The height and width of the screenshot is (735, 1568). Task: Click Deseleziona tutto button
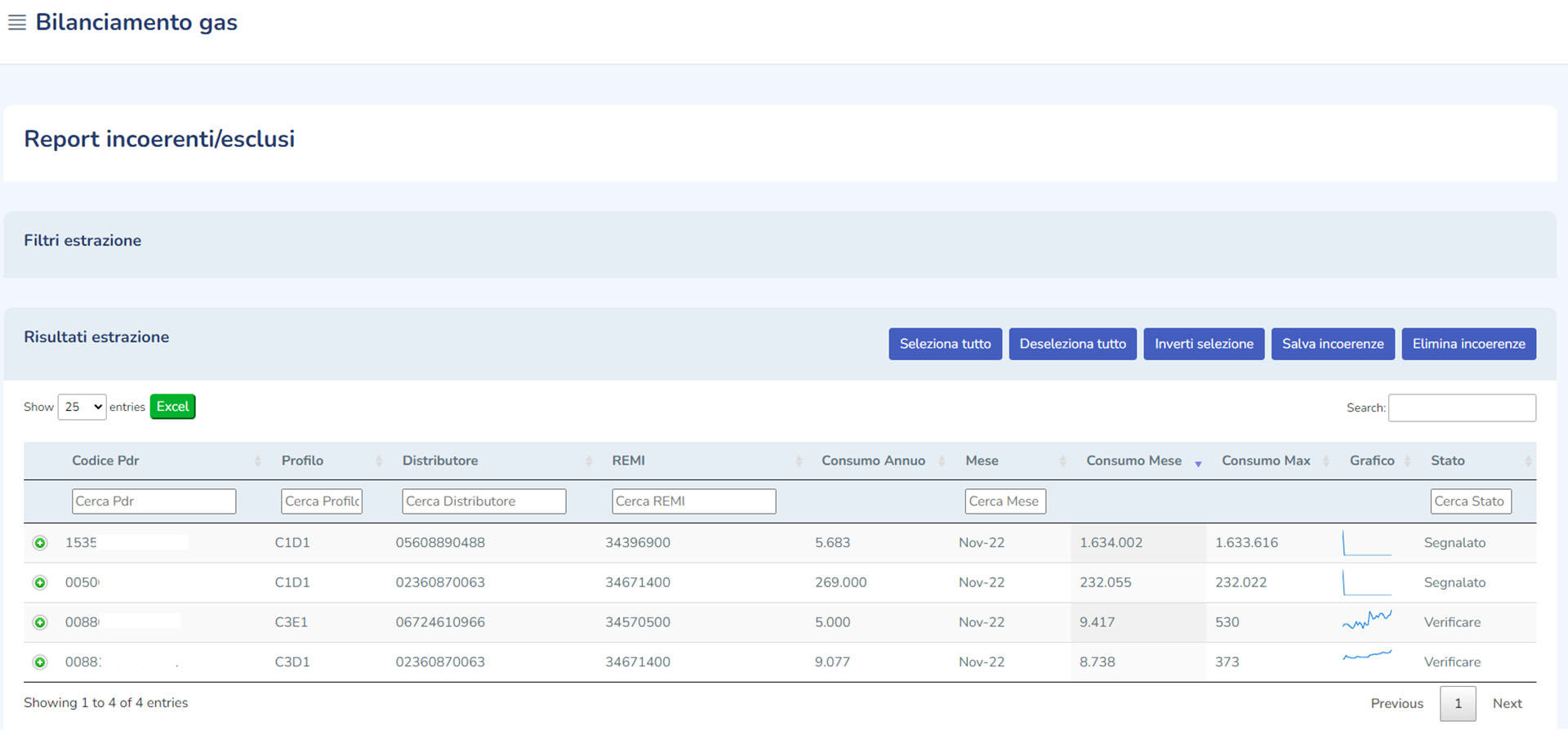click(x=1072, y=344)
